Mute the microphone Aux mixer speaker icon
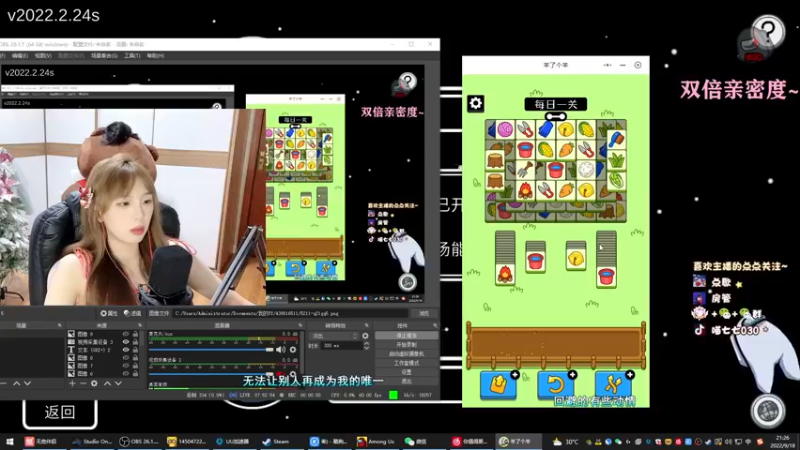Viewport: 800px width, 450px height. click(x=280, y=349)
